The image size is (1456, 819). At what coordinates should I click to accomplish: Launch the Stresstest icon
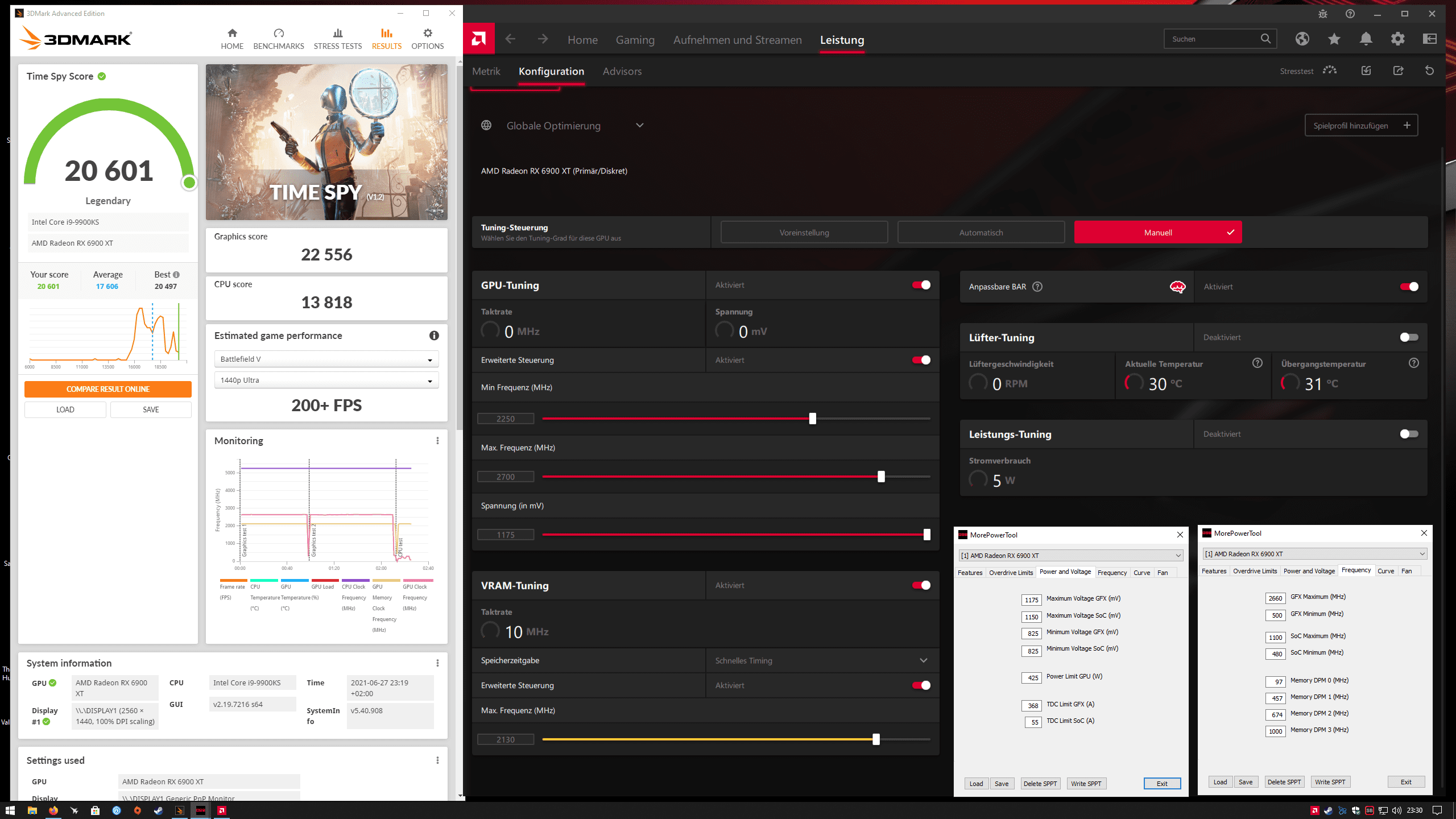pyautogui.click(x=1330, y=71)
